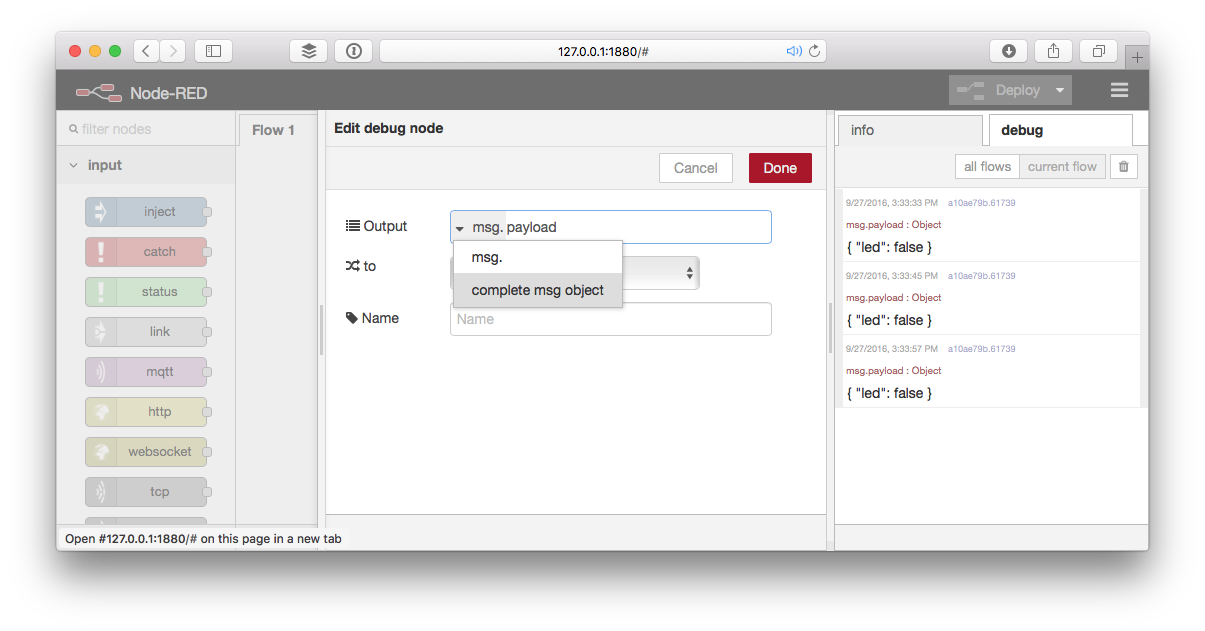Select the inject node in the palette
Image resolution: width=1205 pixels, height=631 pixels.
pos(146,212)
